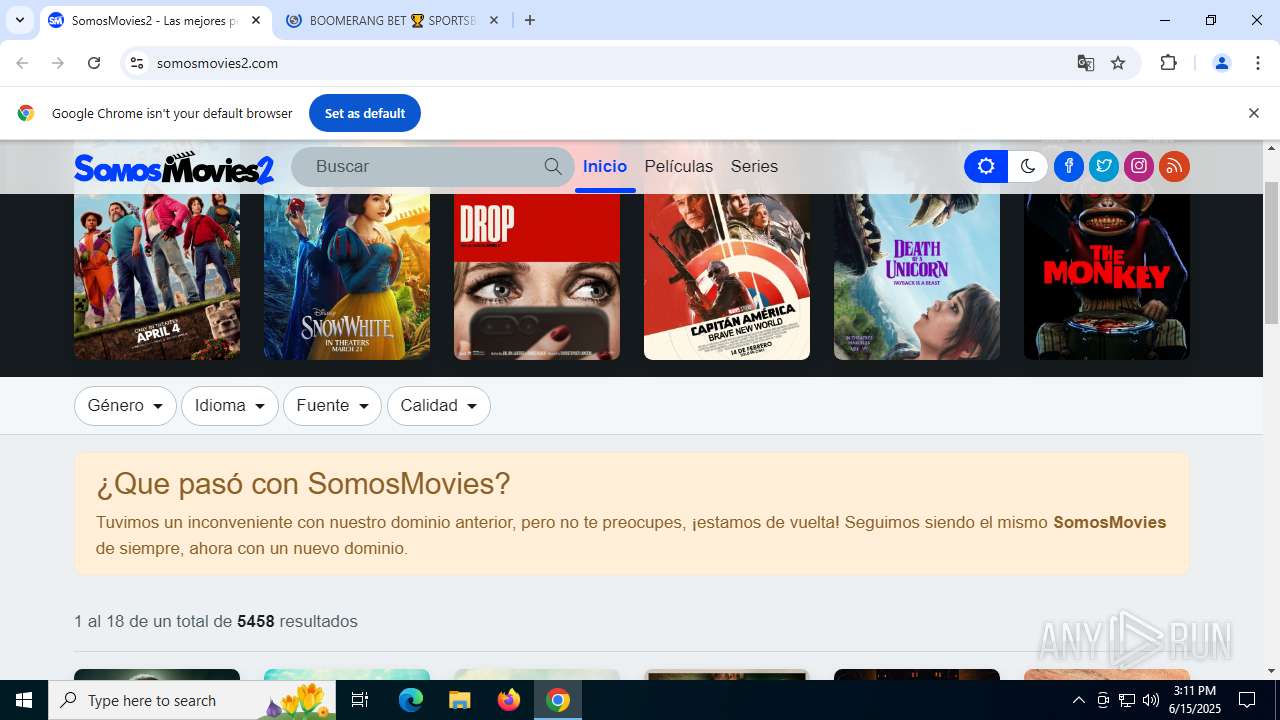The image size is (1280, 720).
Task: Open The Monkey movie poster
Action: (1107, 276)
